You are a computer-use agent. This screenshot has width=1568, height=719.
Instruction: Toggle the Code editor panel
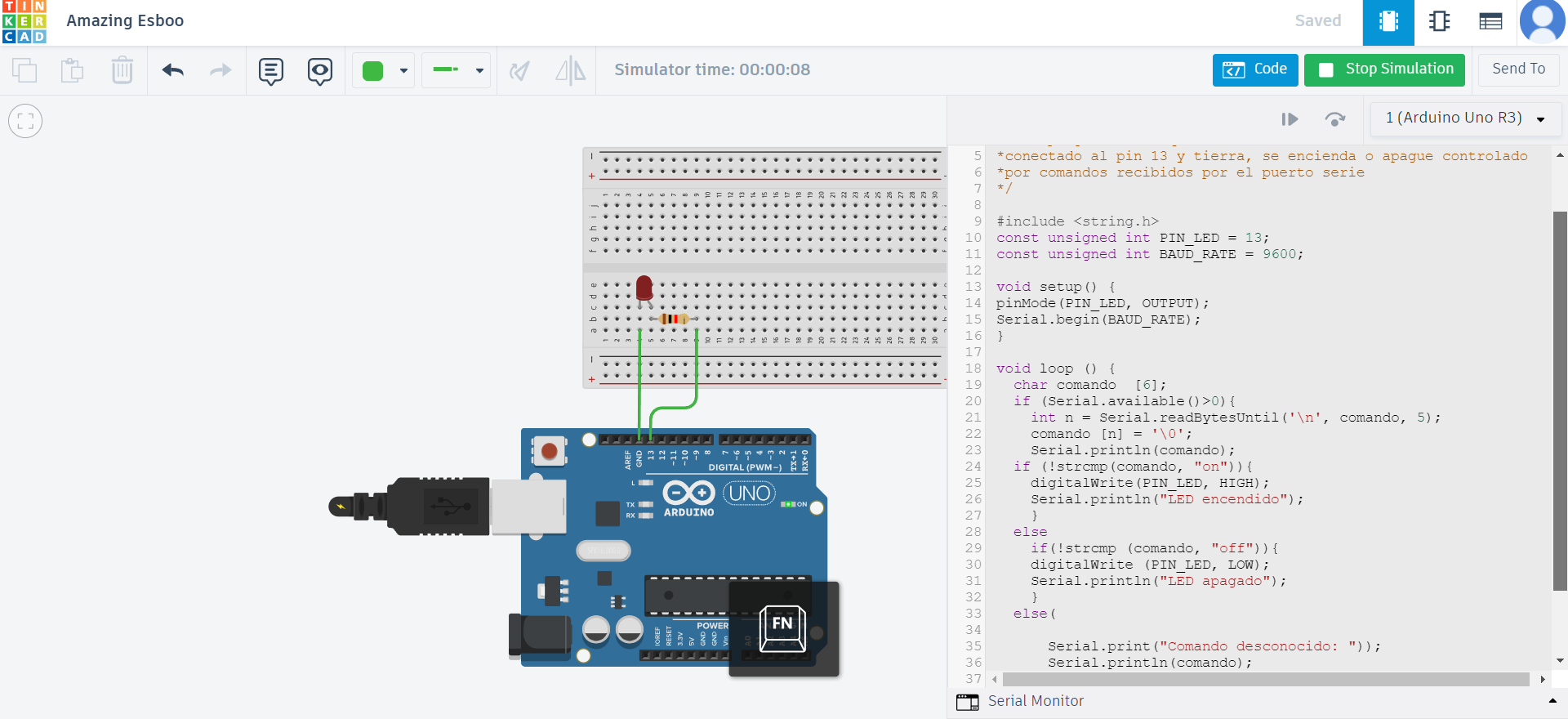click(1254, 69)
